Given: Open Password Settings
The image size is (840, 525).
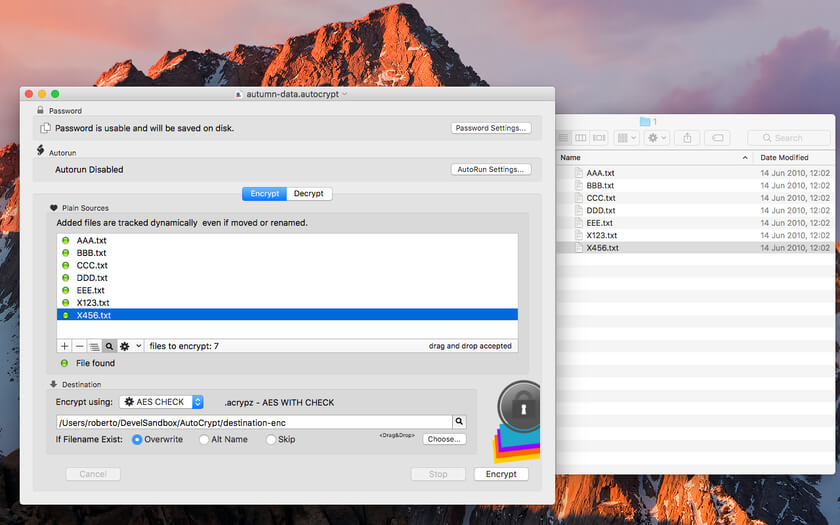Looking at the screenshot, I should pyautogui.click(x=491, y=128).
